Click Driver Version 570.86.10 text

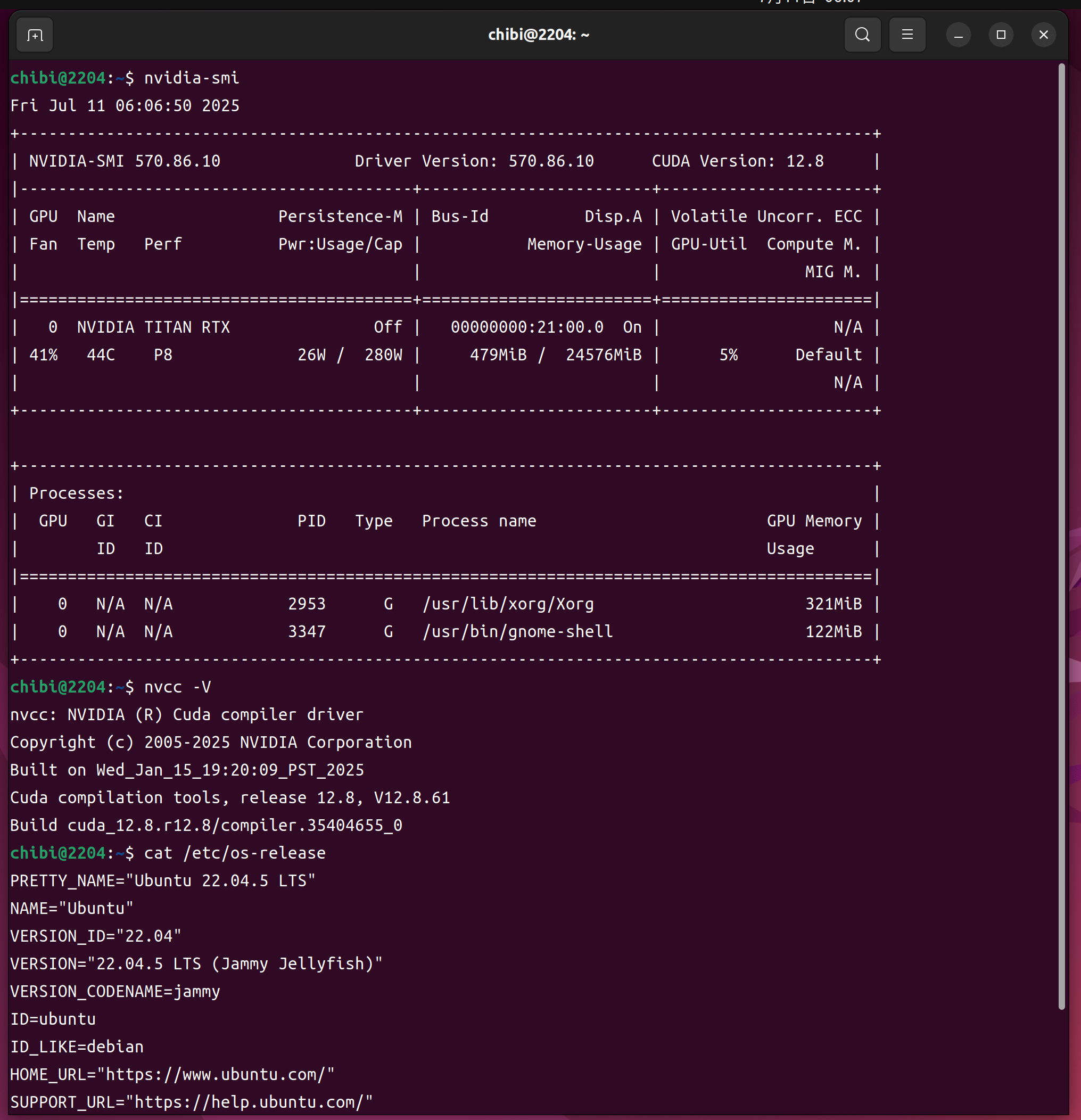[x=474, y=161]
